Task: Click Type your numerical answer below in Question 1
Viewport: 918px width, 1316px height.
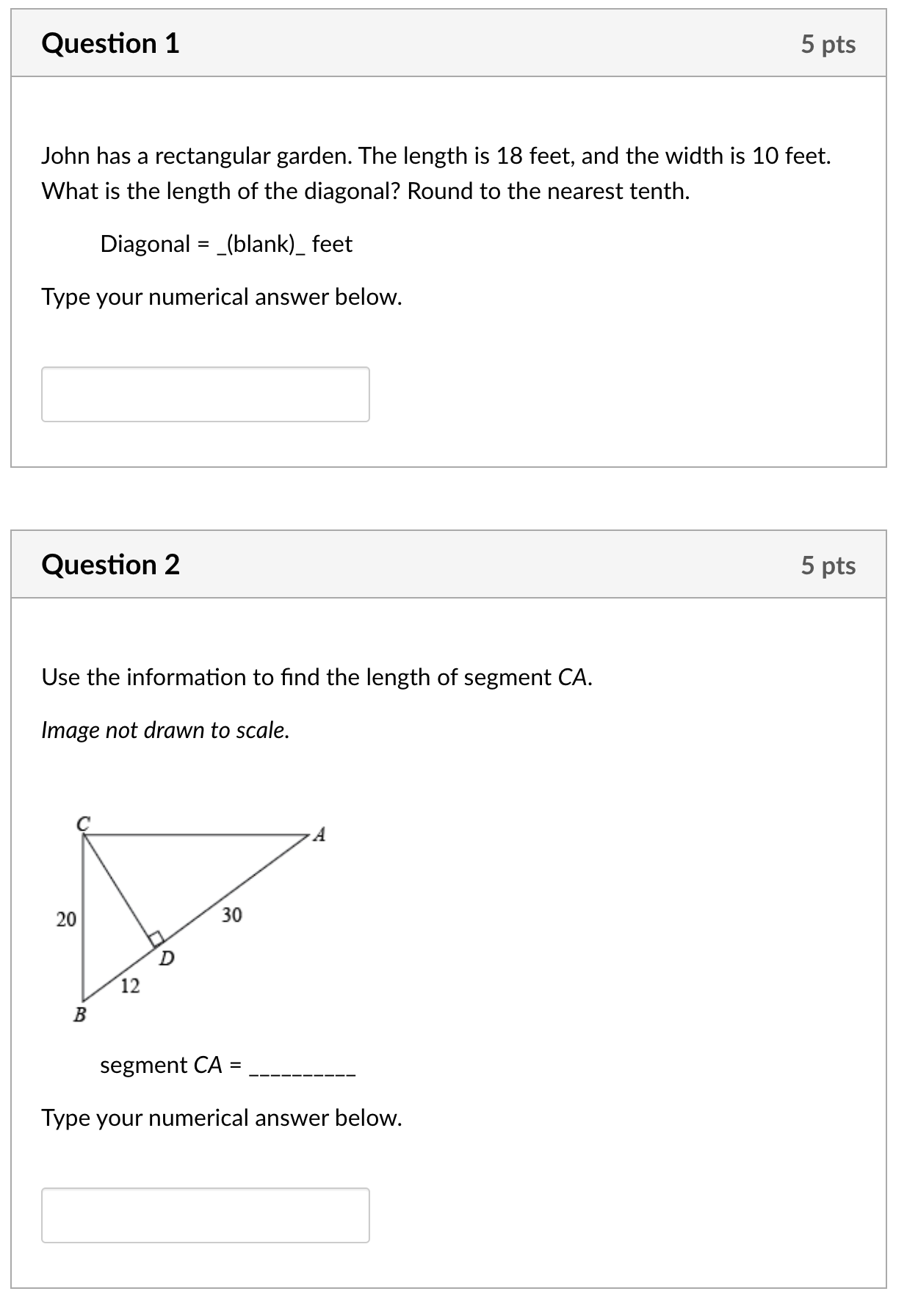Action: [x=220, y=297]
